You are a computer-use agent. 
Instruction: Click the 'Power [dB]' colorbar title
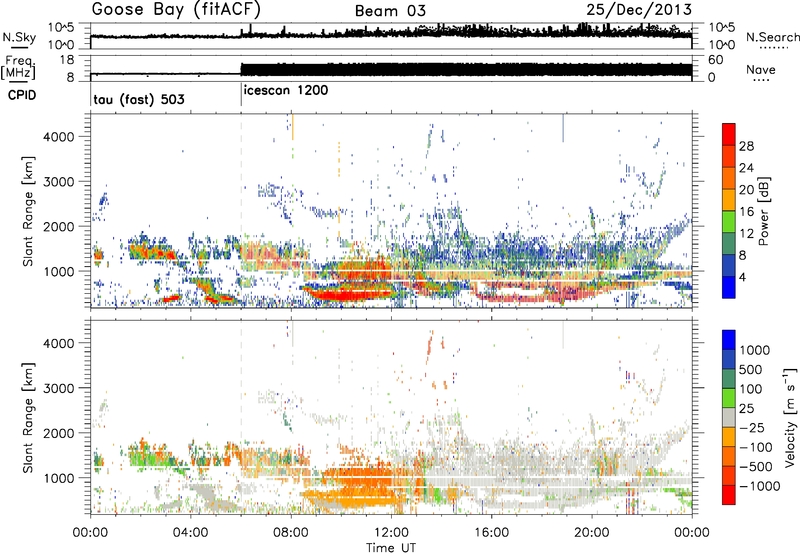tap(764, 211)
